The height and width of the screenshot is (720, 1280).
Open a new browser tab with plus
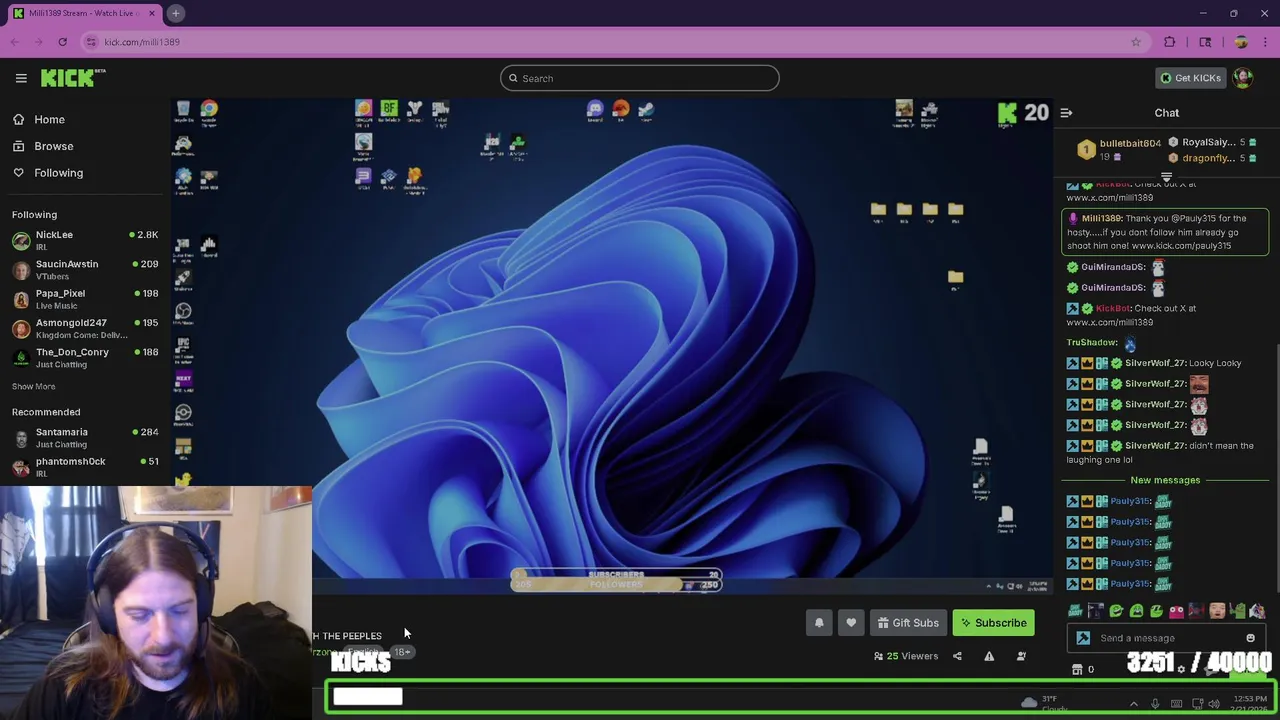[175, 13]
